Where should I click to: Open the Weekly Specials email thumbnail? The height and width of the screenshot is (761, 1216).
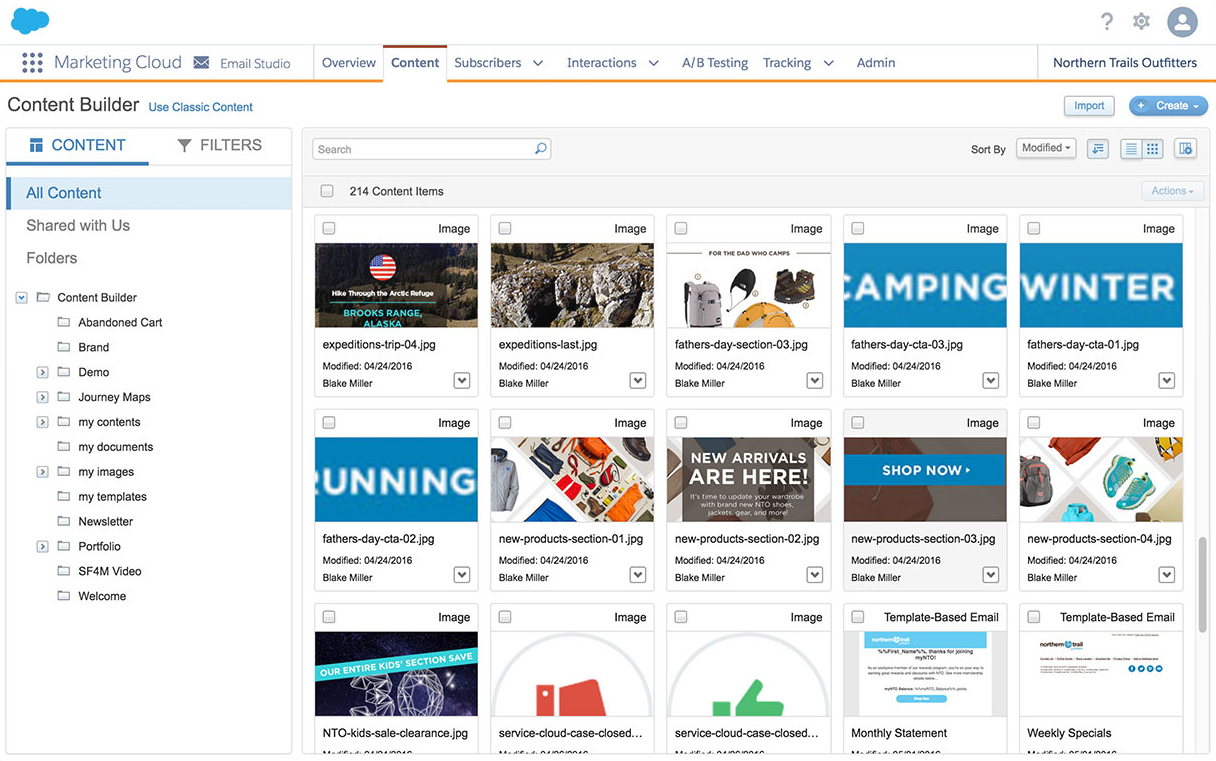coord(1101,673)
